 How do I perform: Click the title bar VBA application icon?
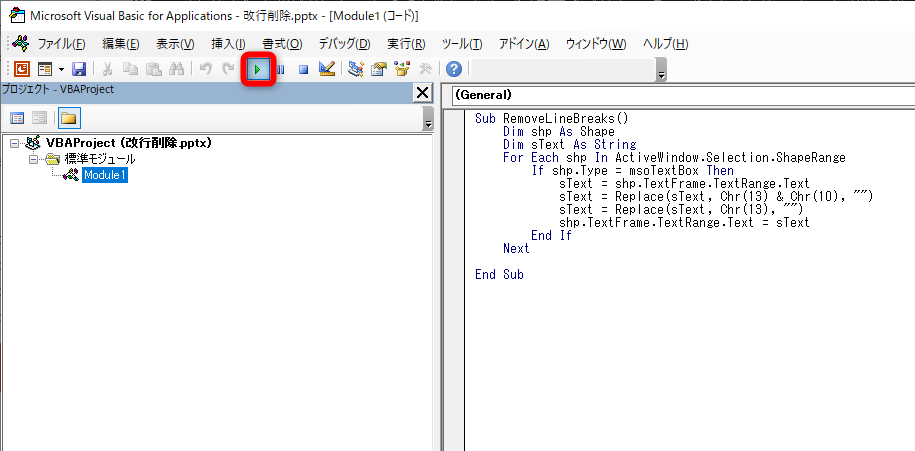pos(17,16)
